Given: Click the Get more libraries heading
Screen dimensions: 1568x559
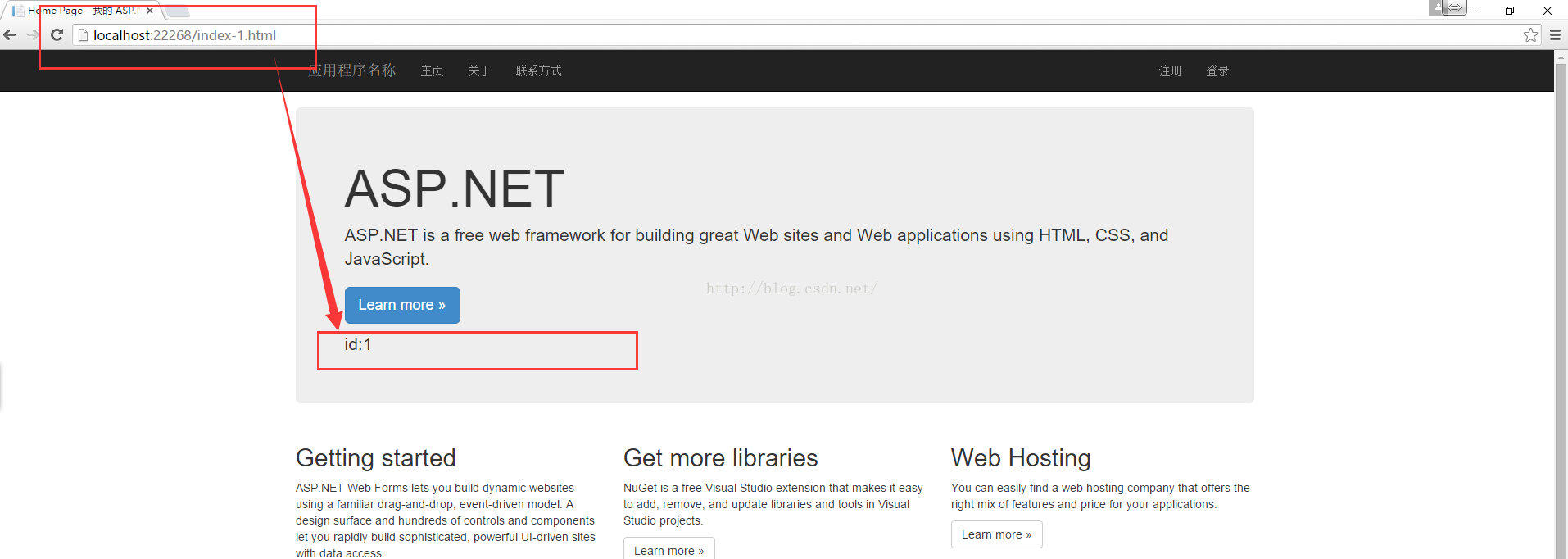Looking at the screenshot, I should tap(721, 457).
